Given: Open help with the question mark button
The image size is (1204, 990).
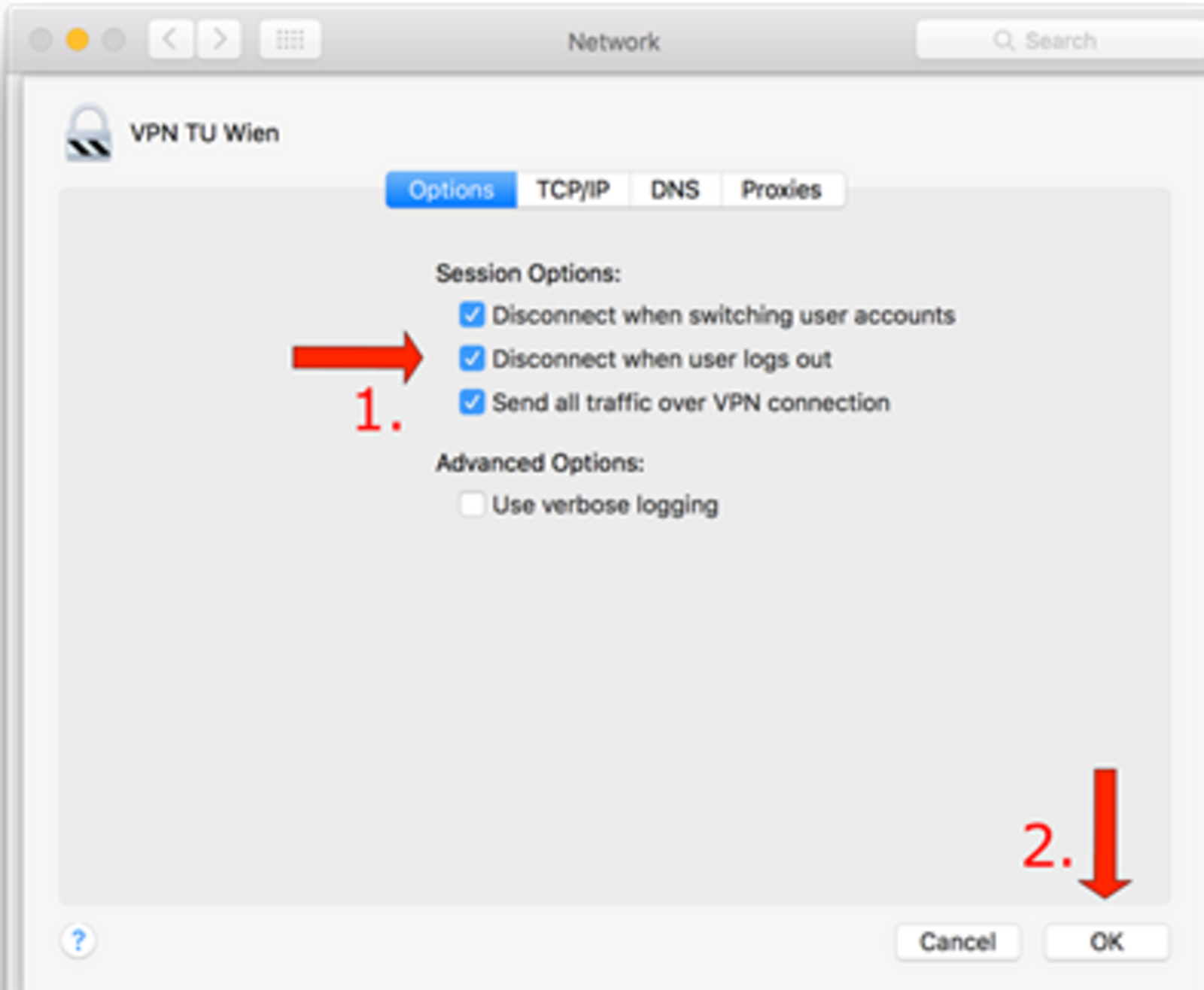Looking at the screenshot, I should point(78,940).
